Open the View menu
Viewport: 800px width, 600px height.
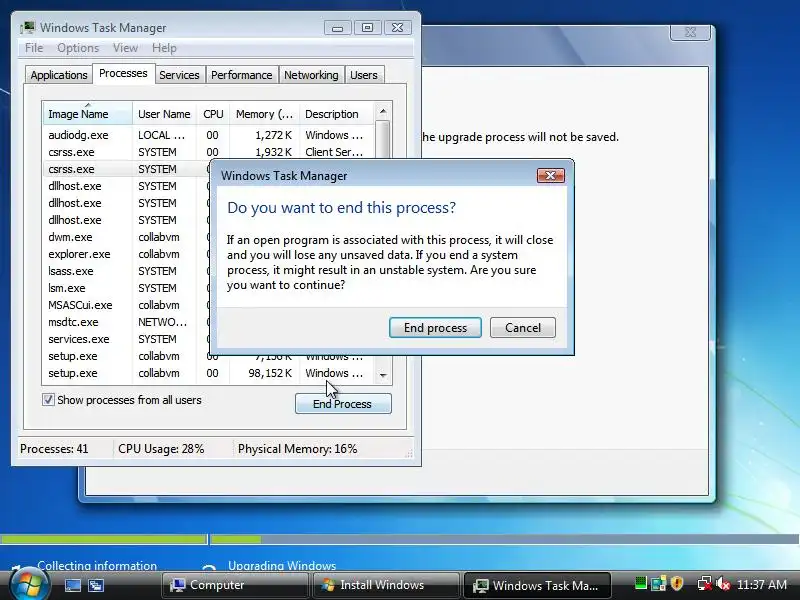[126, 48]
